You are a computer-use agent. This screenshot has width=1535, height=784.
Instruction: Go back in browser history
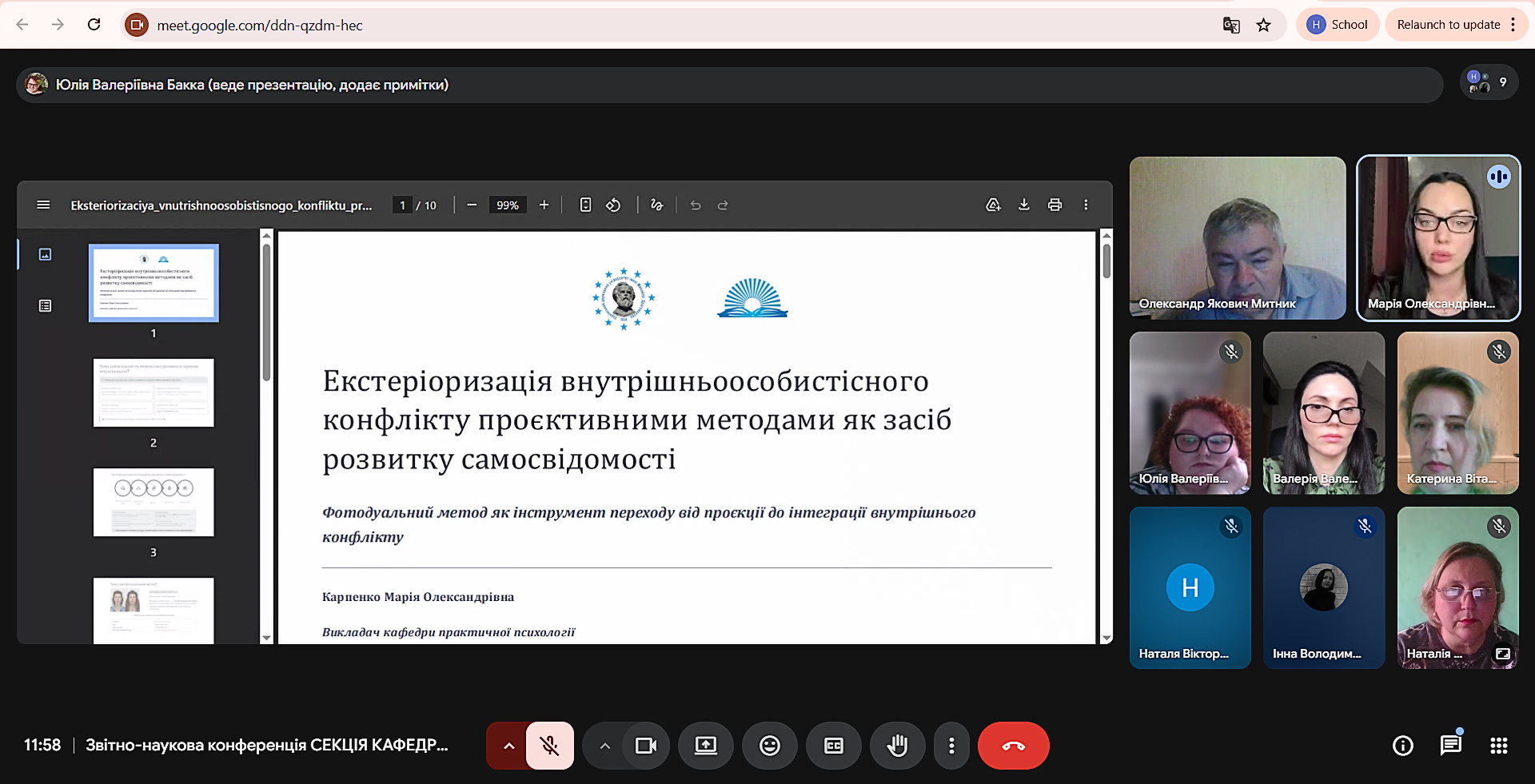point(22,25)
